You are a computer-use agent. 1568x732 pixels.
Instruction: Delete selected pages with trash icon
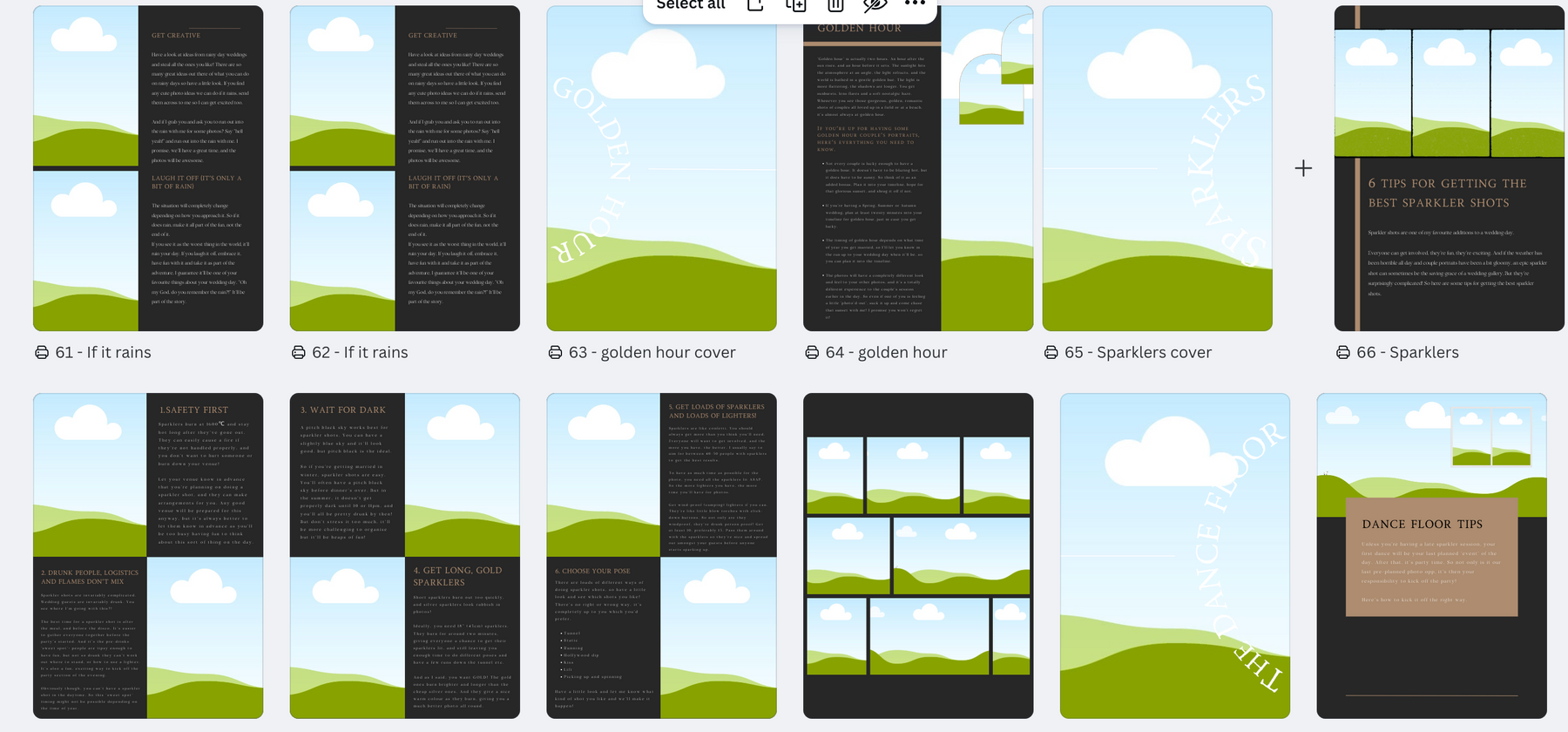click(835, 6)
